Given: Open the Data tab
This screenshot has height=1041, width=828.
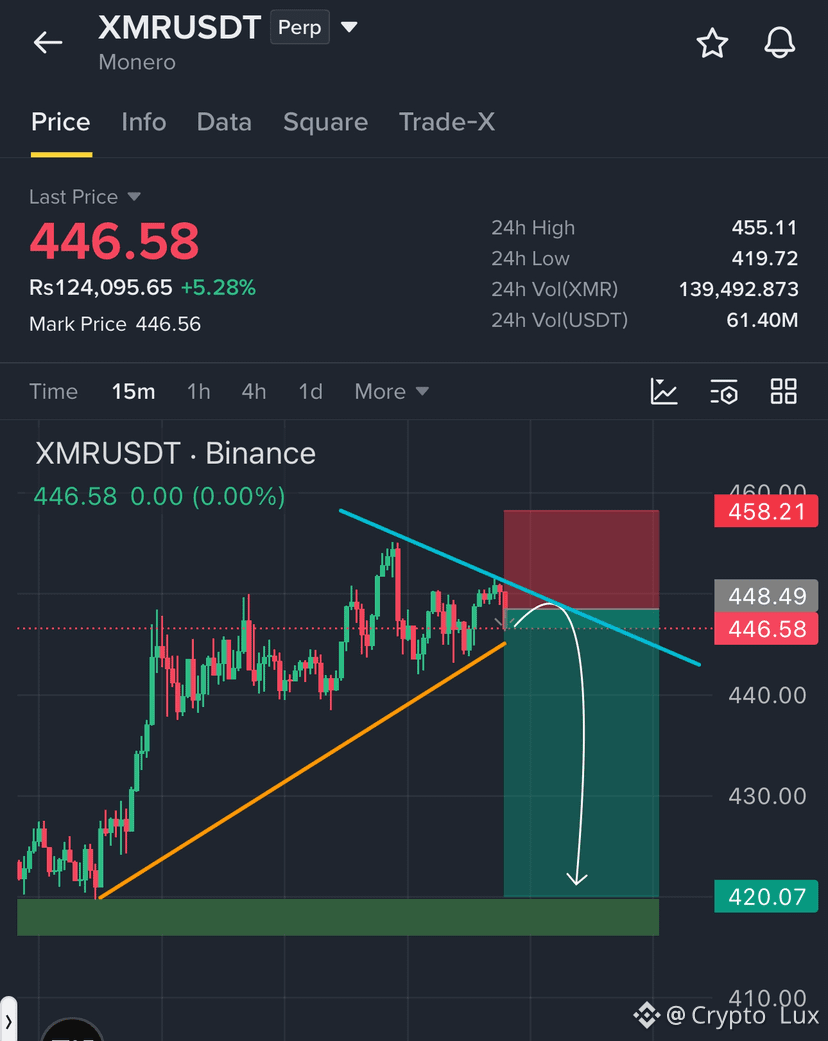Looking at the screenshot, I should tap(224, 122).
